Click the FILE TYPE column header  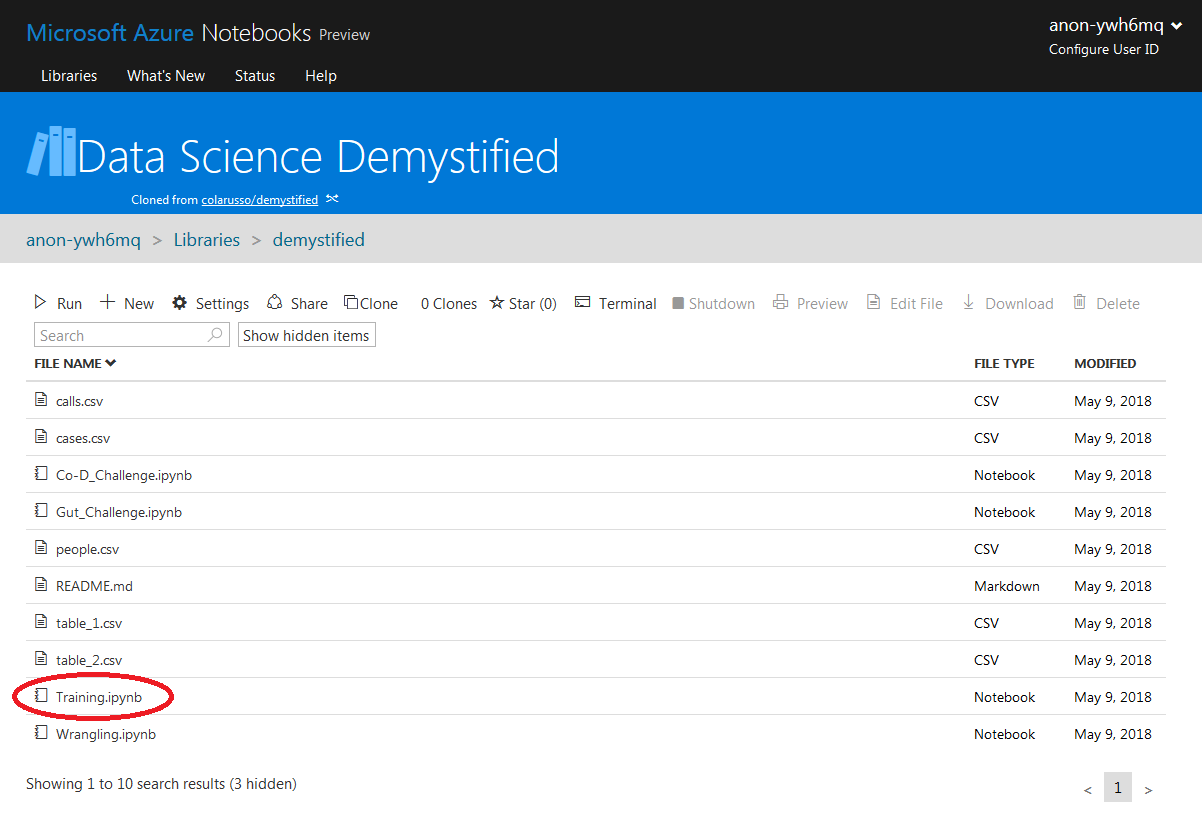point(1004,363)
